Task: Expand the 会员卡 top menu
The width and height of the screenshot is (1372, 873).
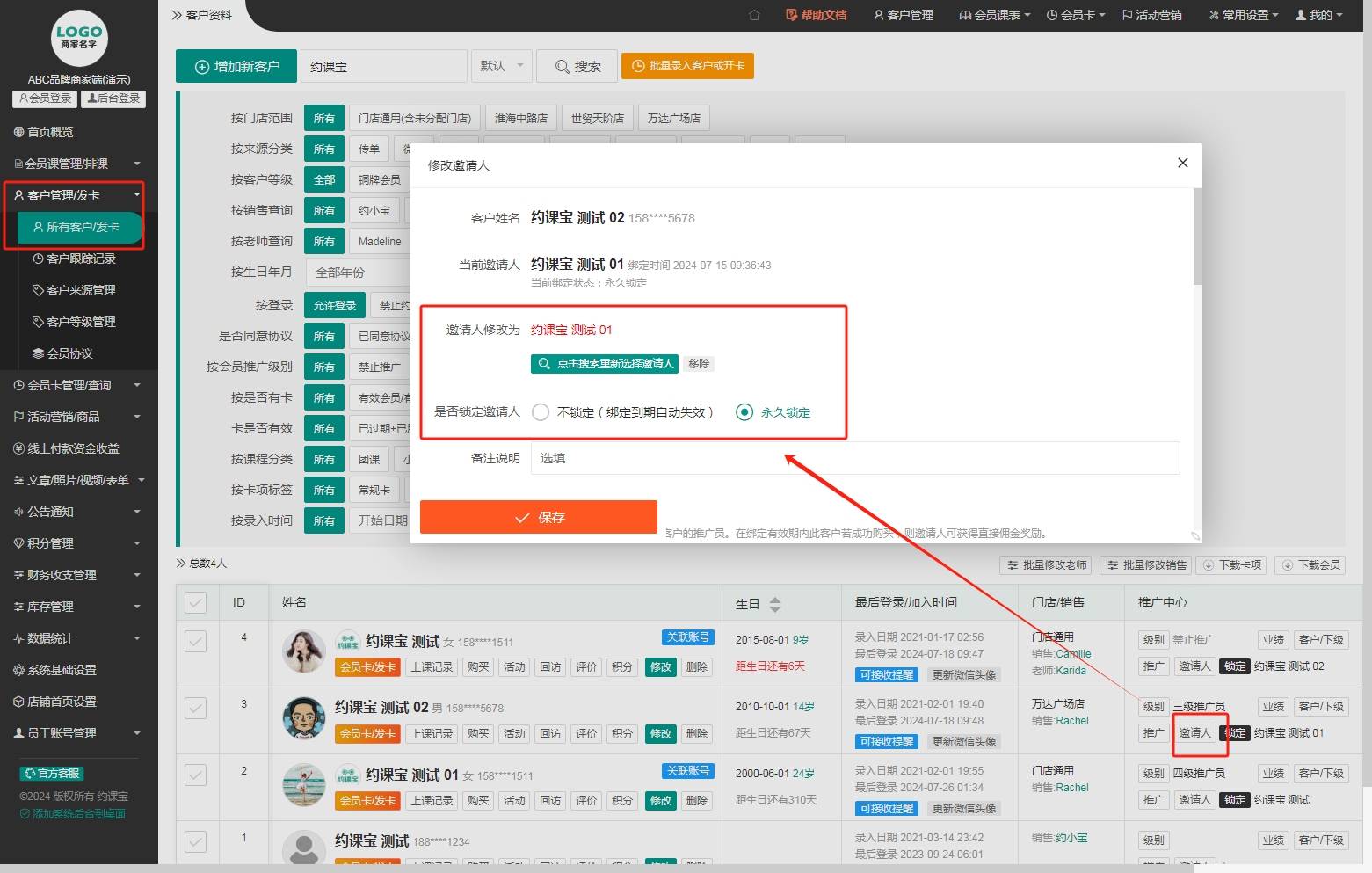Action: [1076, 15]
